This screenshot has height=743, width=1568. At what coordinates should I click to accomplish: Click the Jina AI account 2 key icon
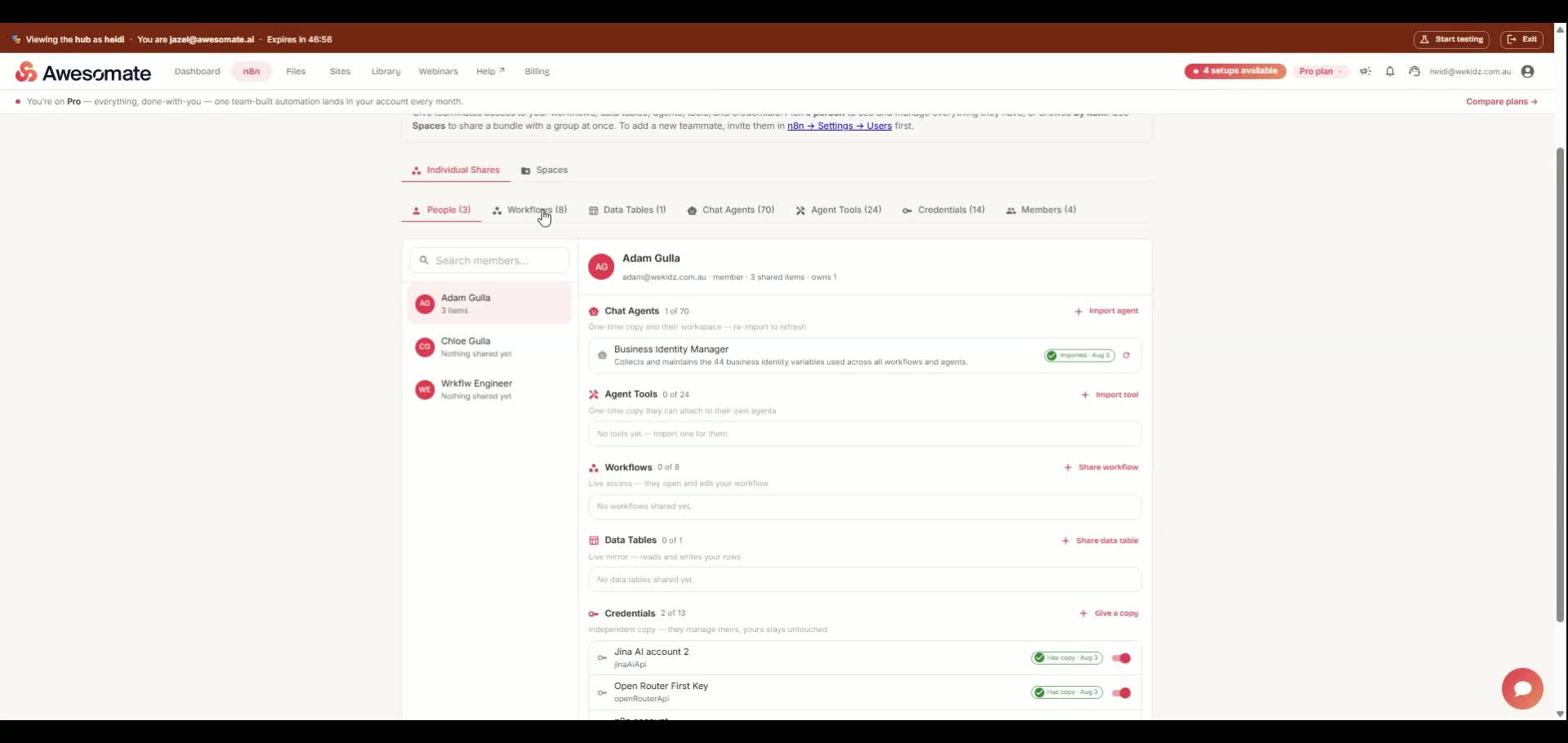[x=602, y=658]
